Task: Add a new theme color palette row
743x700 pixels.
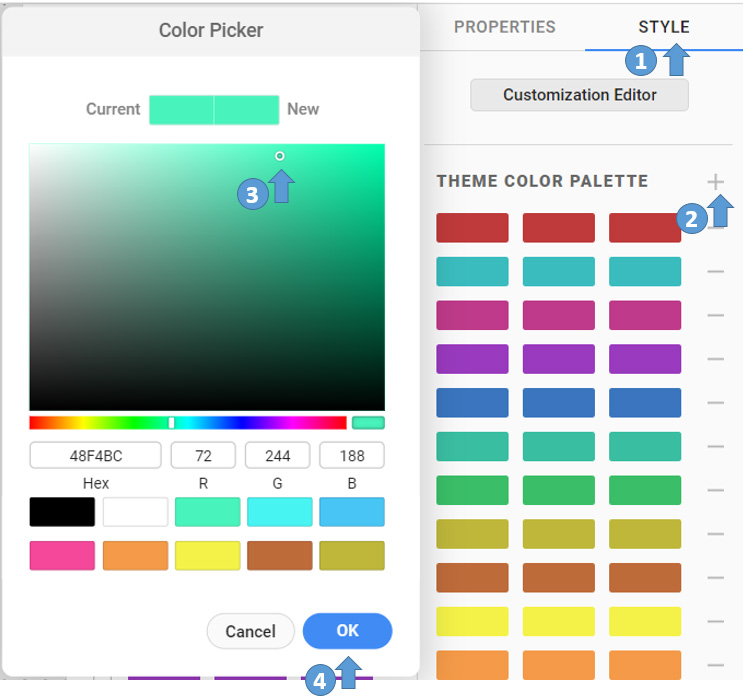Action: pyautogui.click(x=716, y=182)
